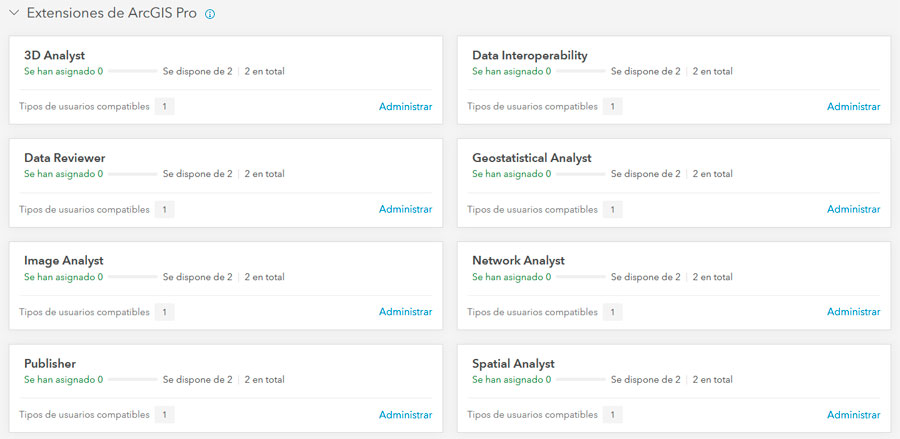Image resolution: width=900 pixels, height=439 pixels.
Task: Click '2 en total' on Data Interoperability card
Action: click(712, 71)
